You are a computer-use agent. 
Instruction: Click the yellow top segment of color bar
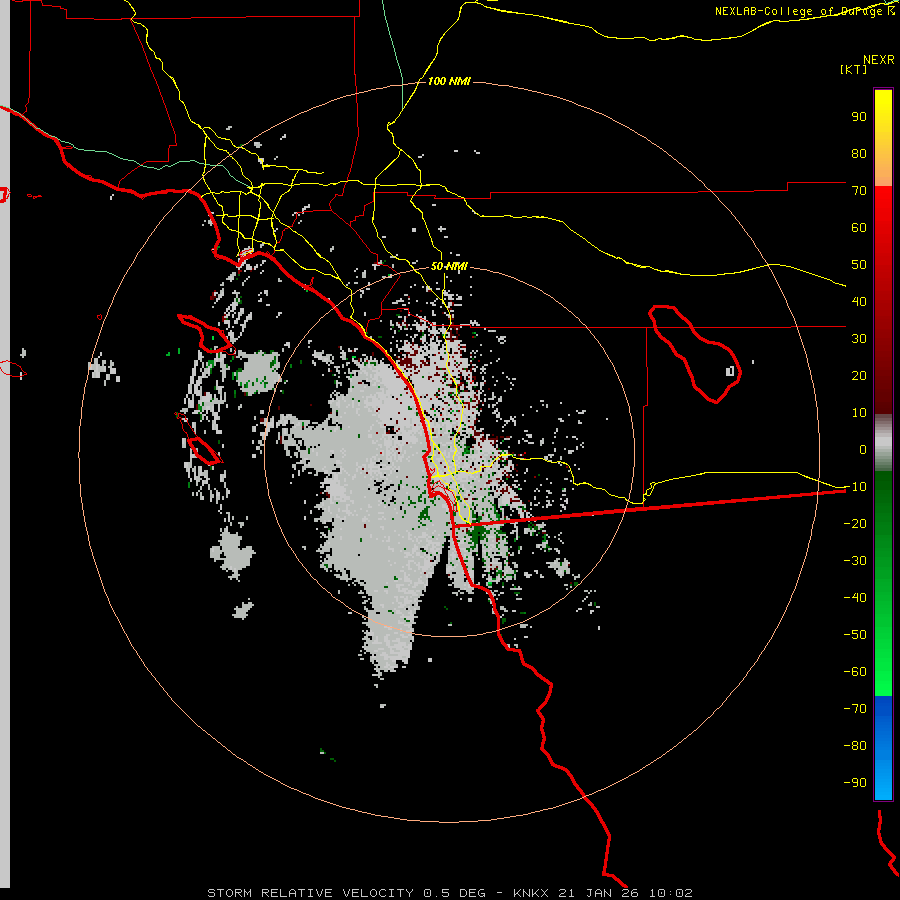(883, 138)
